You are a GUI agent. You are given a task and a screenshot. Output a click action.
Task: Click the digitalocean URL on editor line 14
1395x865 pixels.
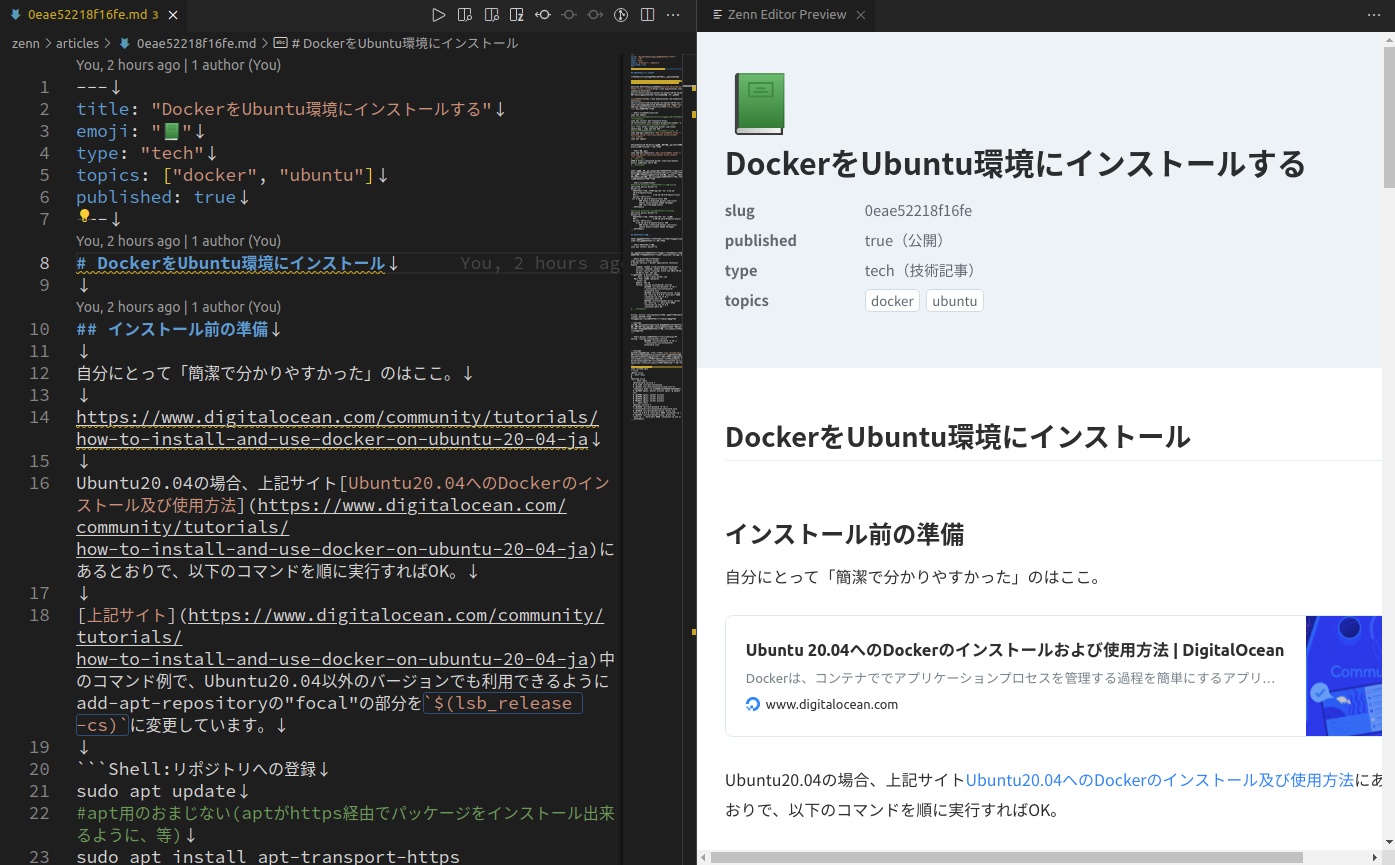click(x=337, y=428)
